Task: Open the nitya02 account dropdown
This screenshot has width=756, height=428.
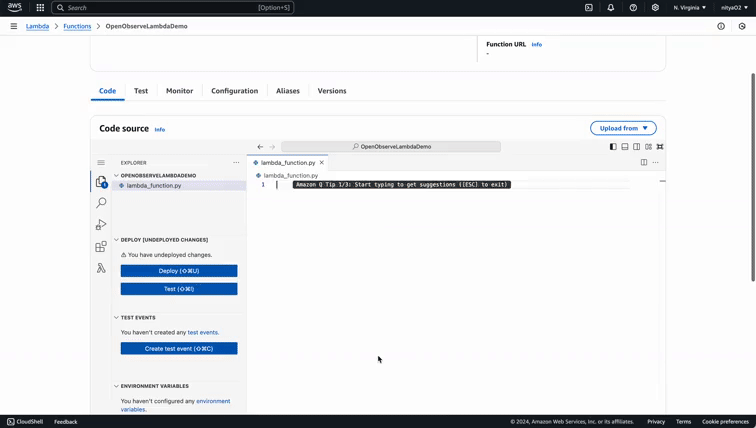Action: pyautogui.click(x=734, y=8)
